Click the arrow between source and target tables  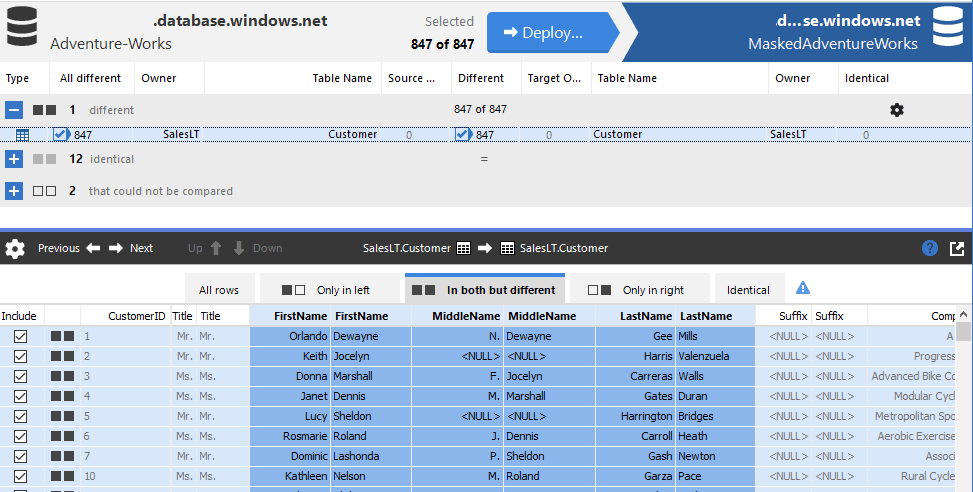(485, 248)
